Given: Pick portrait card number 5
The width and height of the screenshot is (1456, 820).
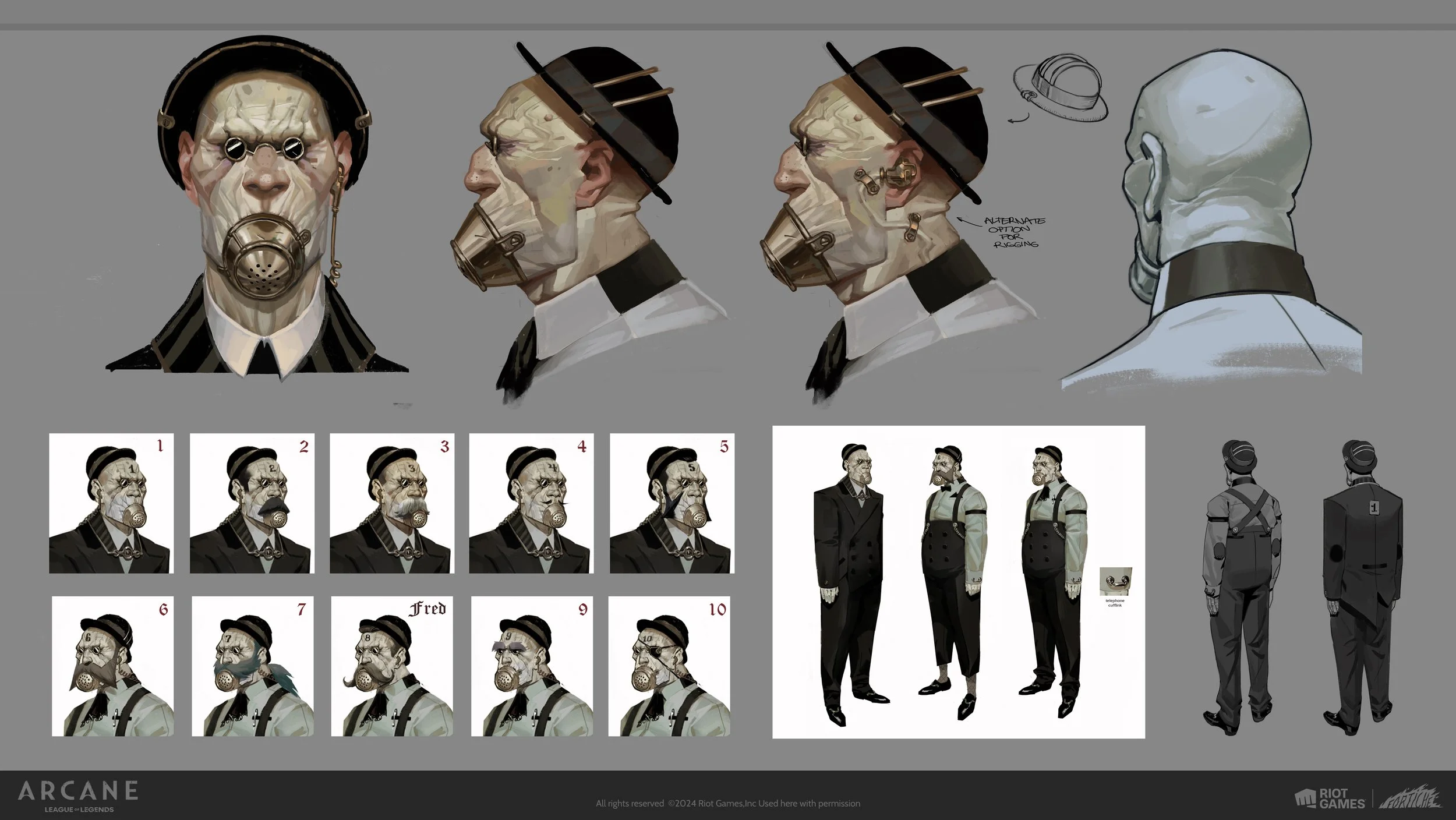Looking at the screenshot, I should (x=672, y=503).
